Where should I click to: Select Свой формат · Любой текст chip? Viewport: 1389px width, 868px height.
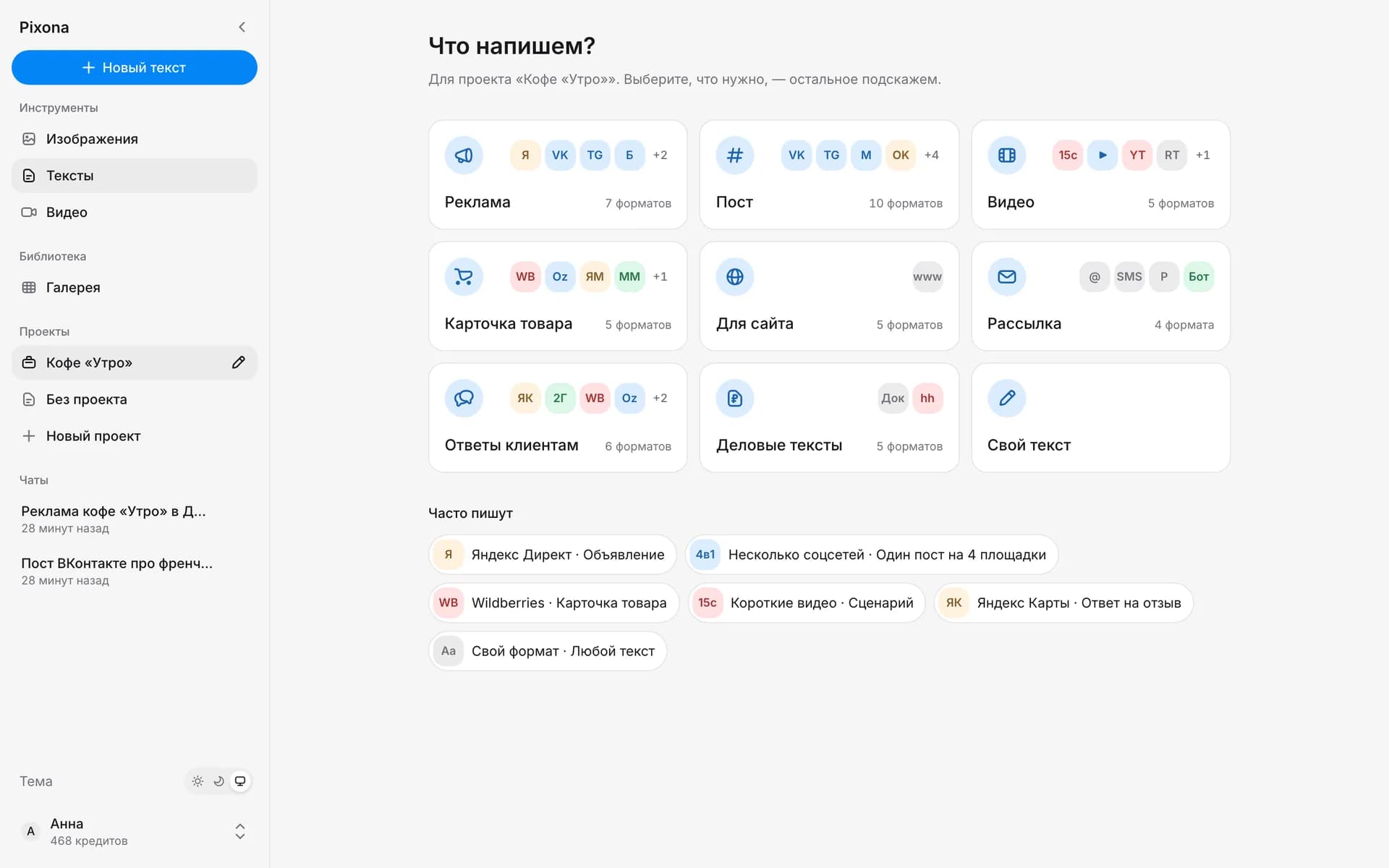point(548,651)
